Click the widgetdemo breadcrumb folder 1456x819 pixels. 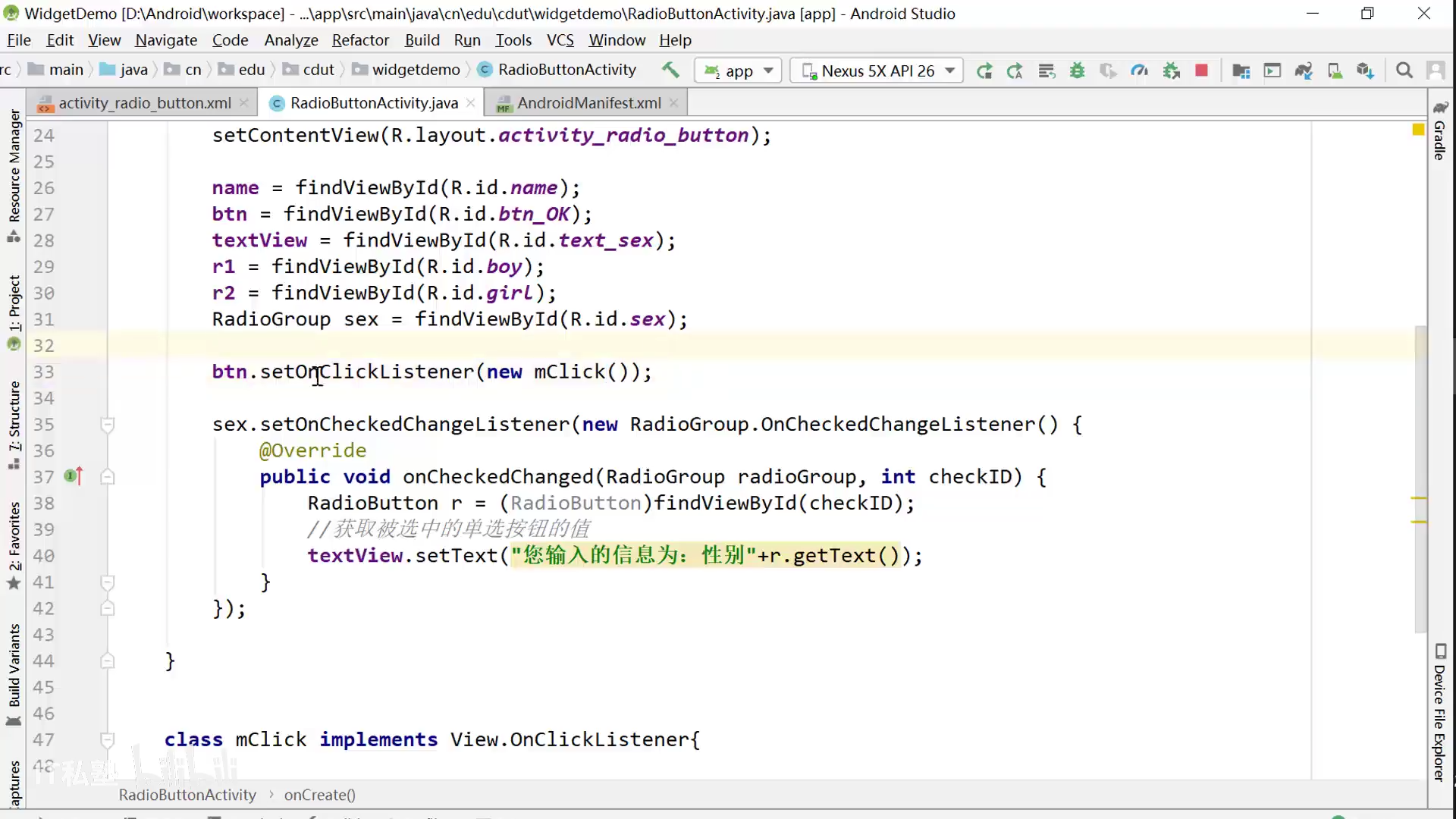tap(416, 70)
